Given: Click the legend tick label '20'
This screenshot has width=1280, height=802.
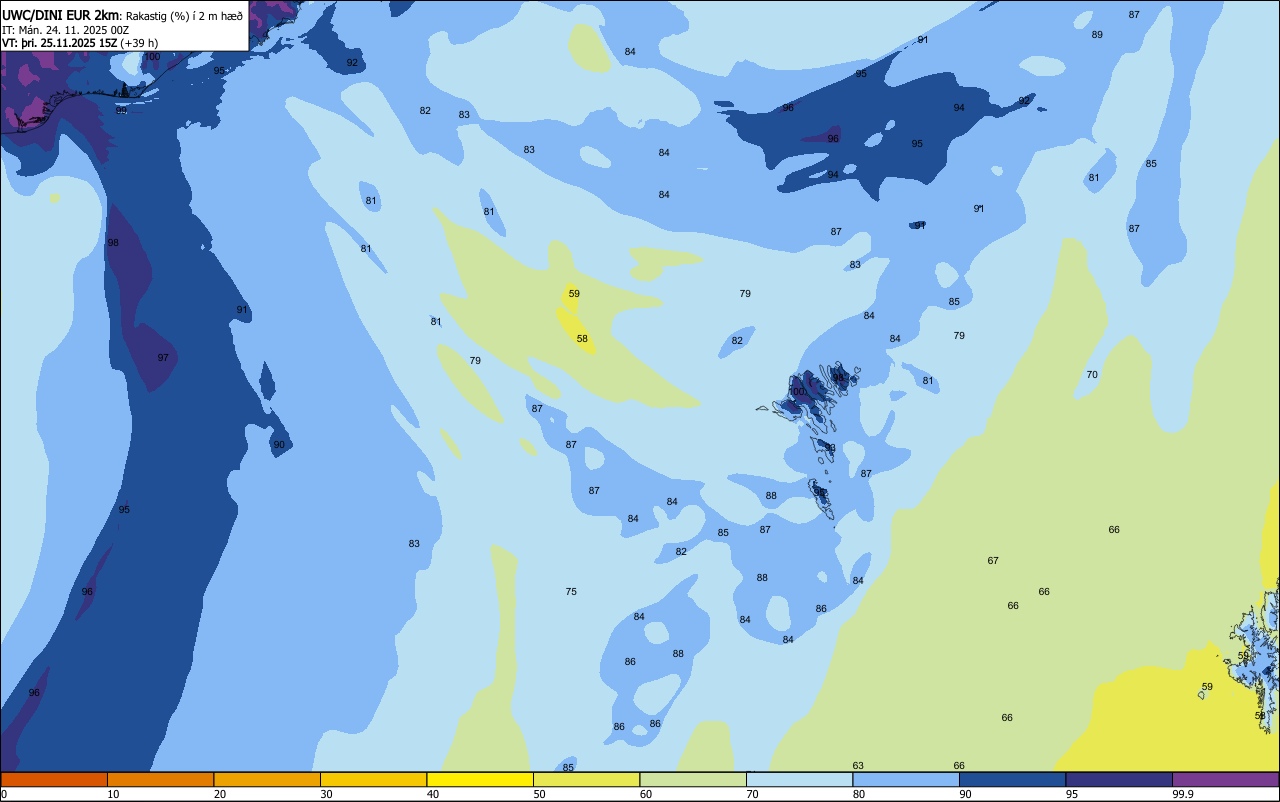Looking at the screenshot, I should pyautogui.click(x=219, y=794).
